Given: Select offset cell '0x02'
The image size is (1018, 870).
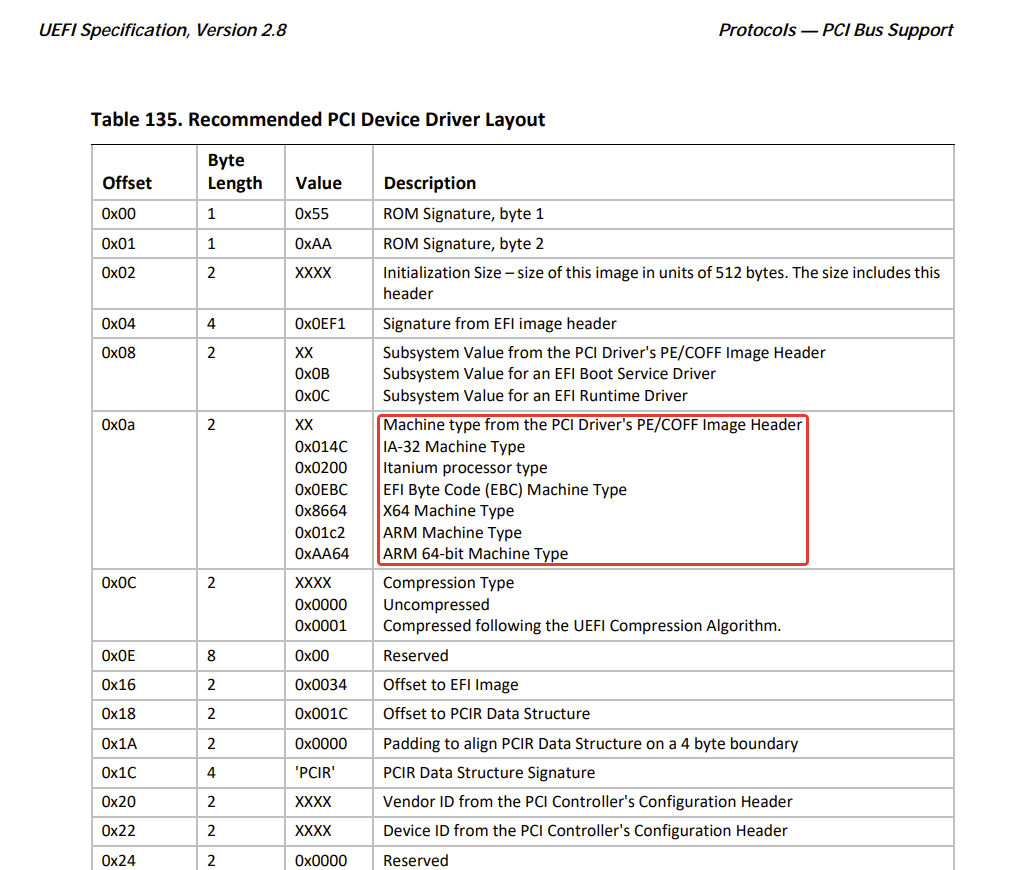Looking at the screenshot, I should (119, 273).
